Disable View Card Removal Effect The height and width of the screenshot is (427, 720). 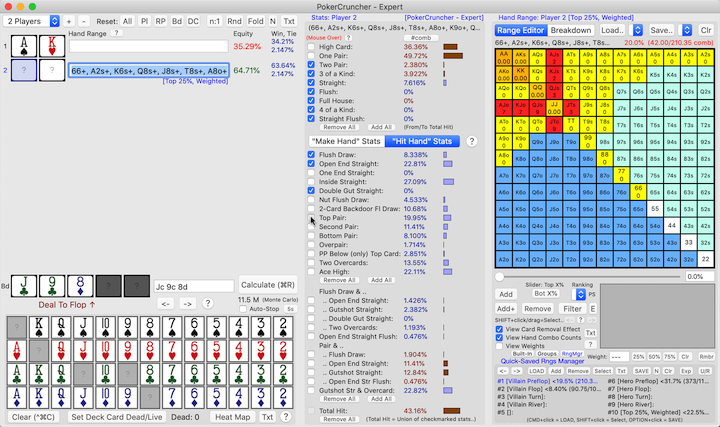499,329
